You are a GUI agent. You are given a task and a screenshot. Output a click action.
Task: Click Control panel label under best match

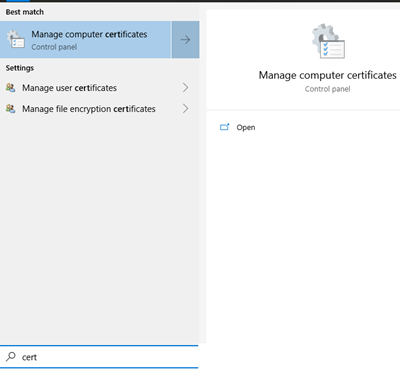[x=54, y=47]
